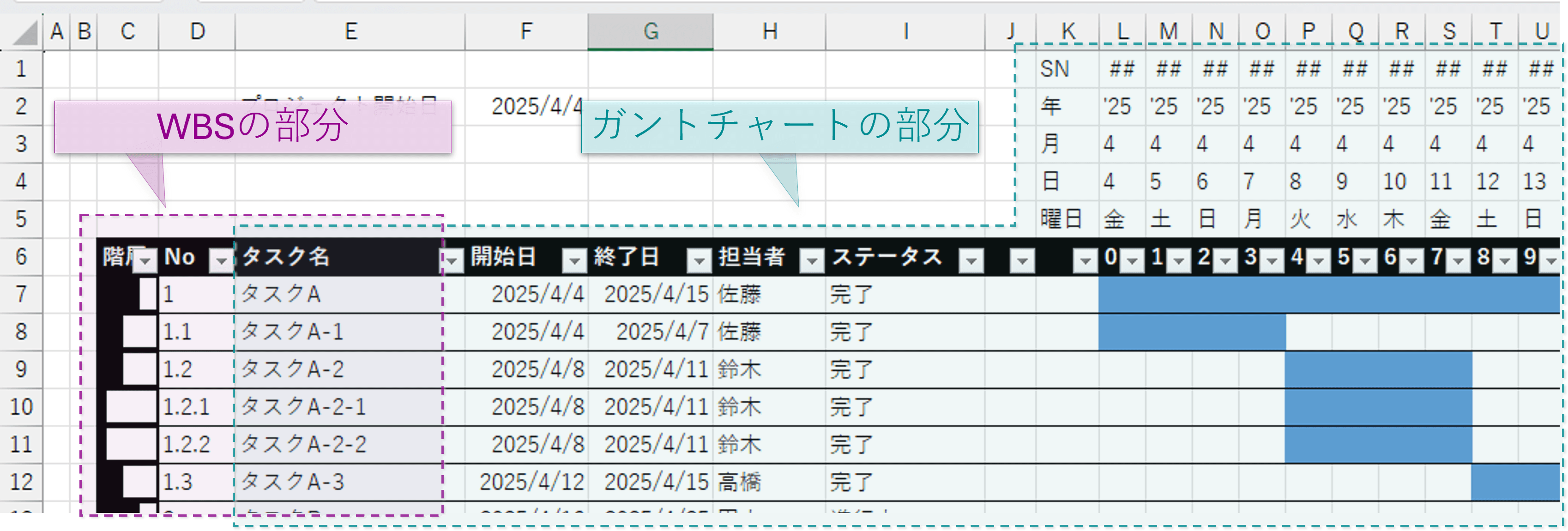Open the 終了日 column filter dropdown
The image size is (1568, 531).
coord(699,260)
